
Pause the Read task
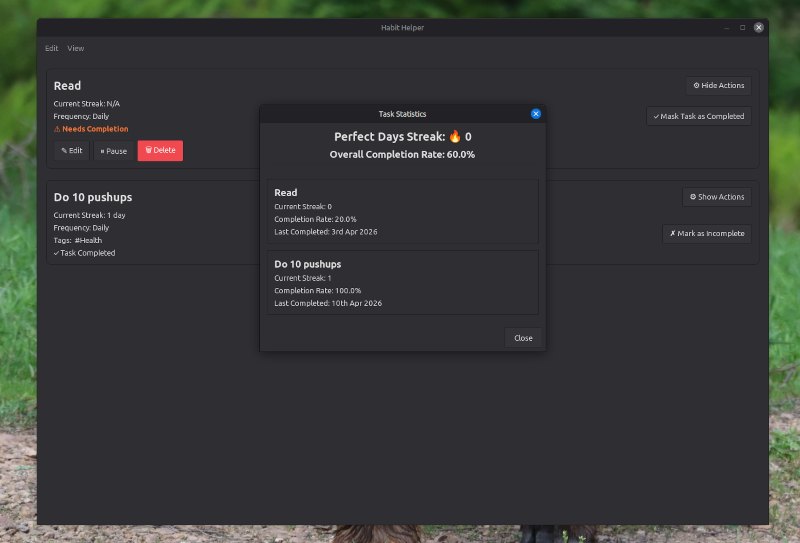(114, 151)
